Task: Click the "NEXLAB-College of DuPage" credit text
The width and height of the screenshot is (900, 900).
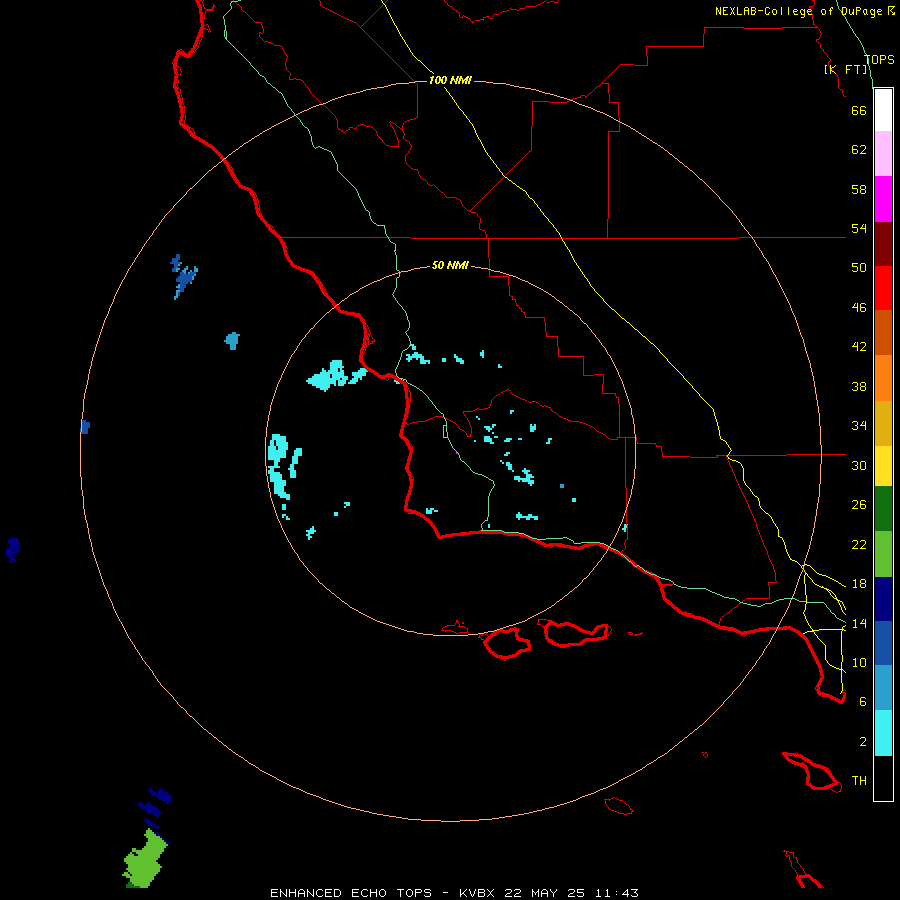Action: pos(800,11)
